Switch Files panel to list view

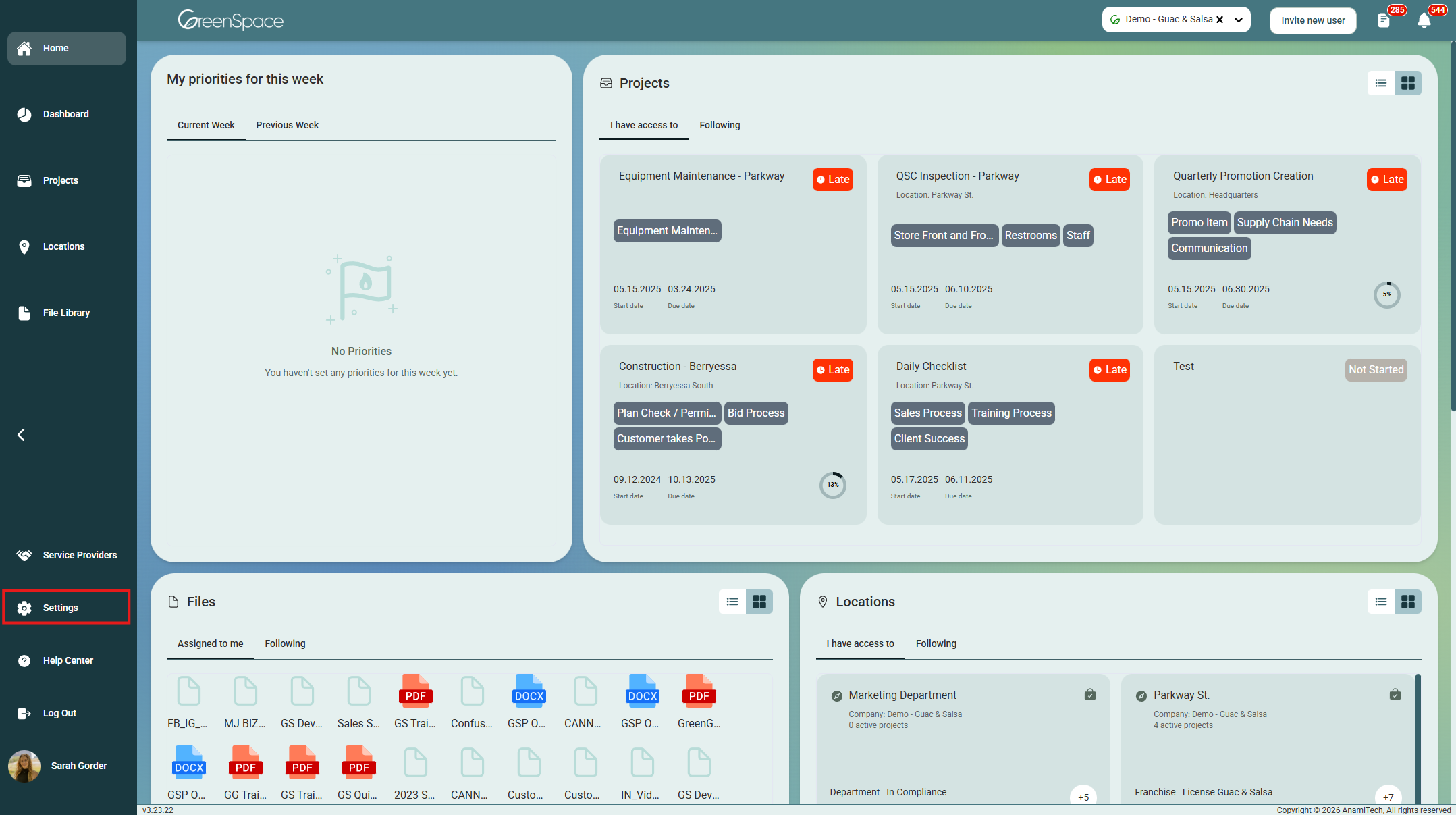(732, 602)
